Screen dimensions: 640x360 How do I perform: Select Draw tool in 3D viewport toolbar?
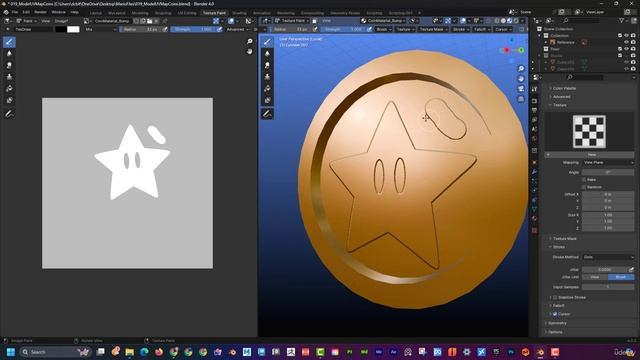point(267,42)
